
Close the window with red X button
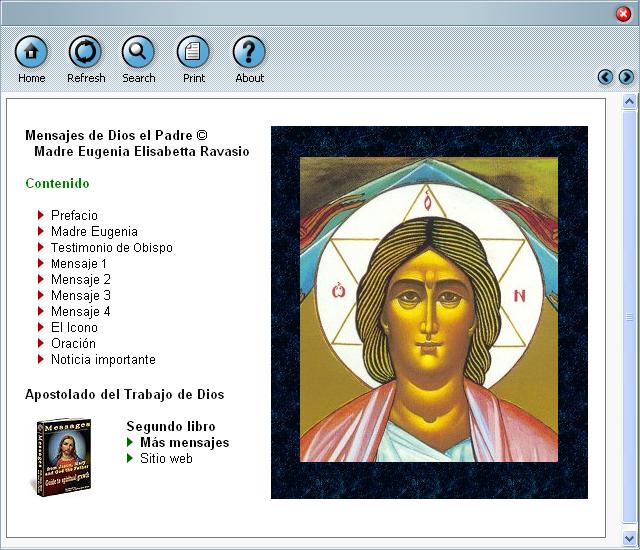623,13
